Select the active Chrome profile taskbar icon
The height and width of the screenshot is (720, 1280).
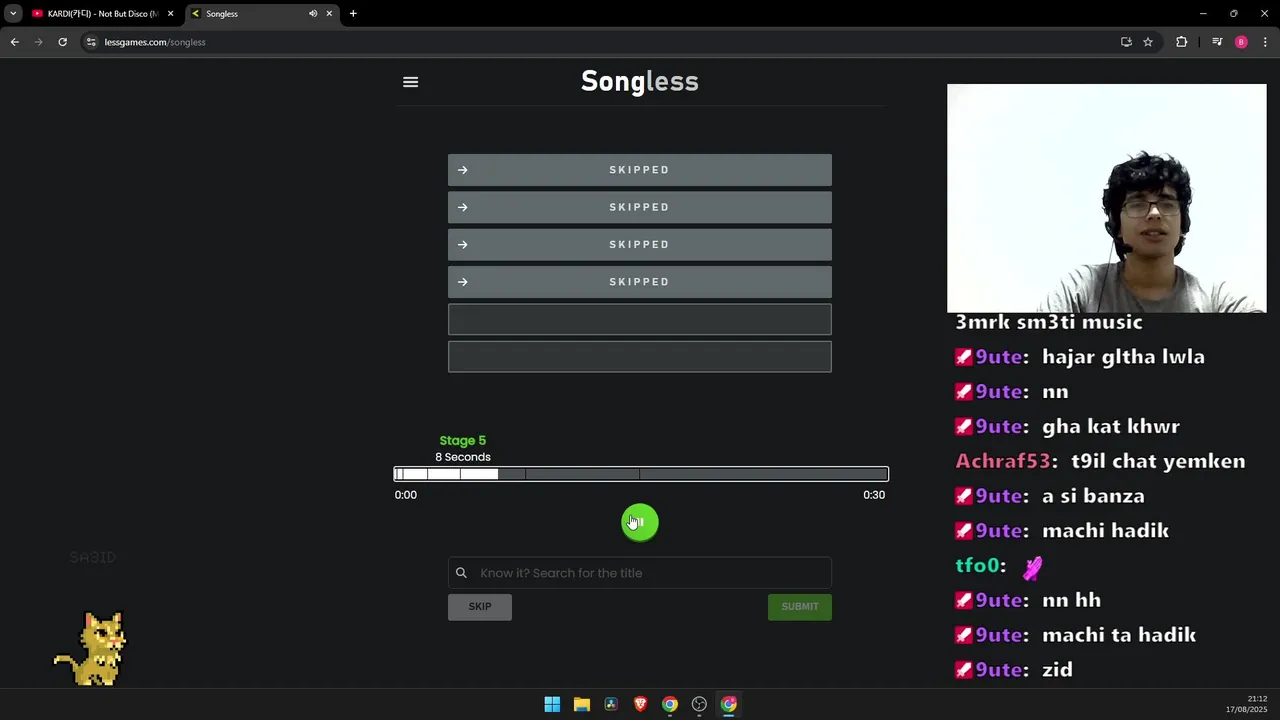coord(729,704)
